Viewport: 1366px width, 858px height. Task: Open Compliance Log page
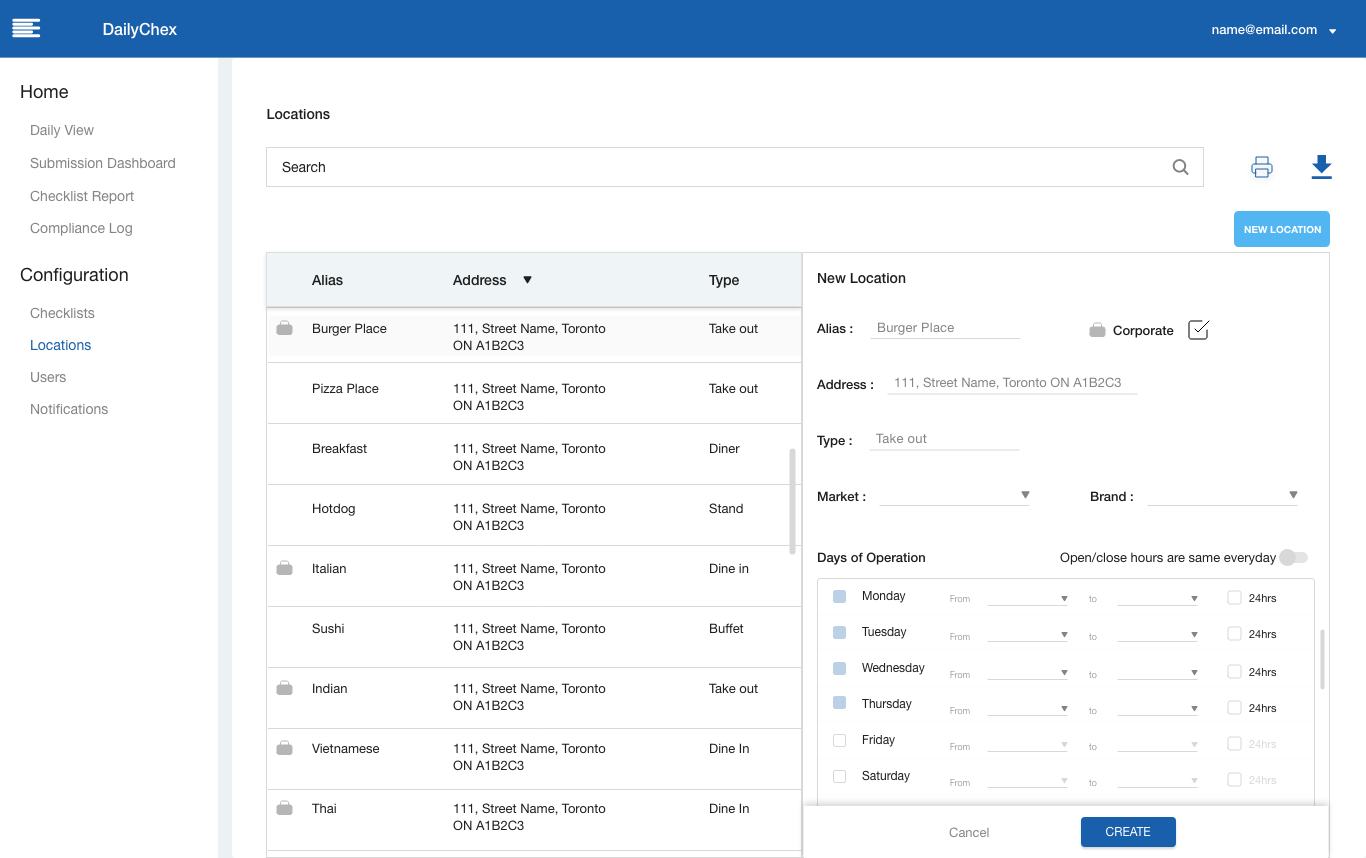click(x=81, y=228)
